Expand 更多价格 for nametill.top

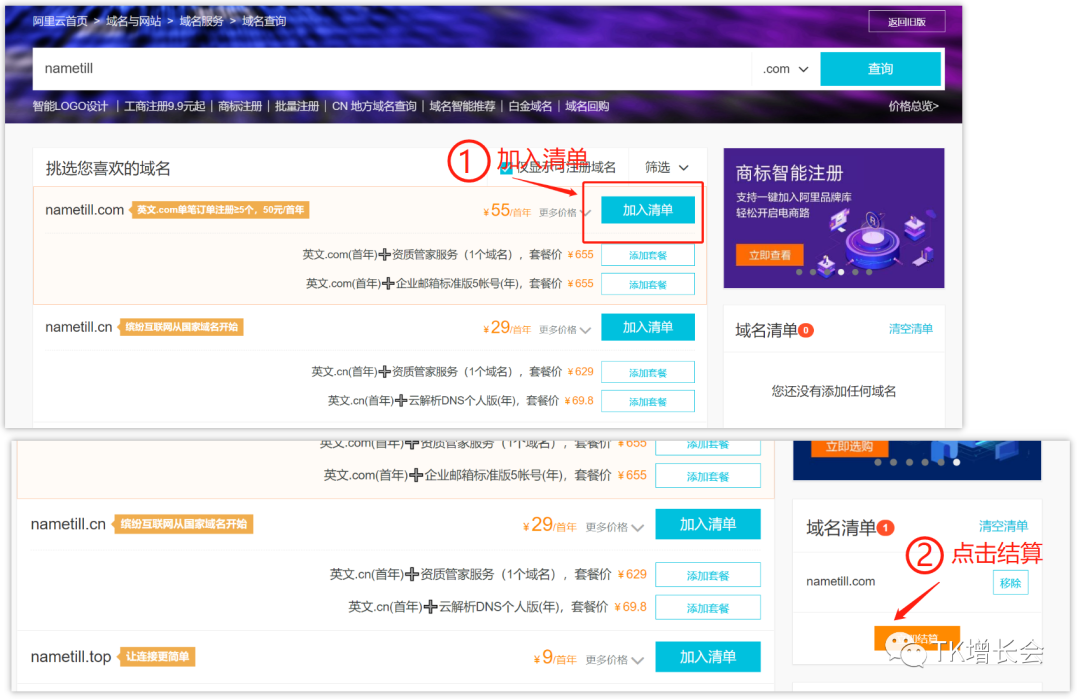[614, 660]
